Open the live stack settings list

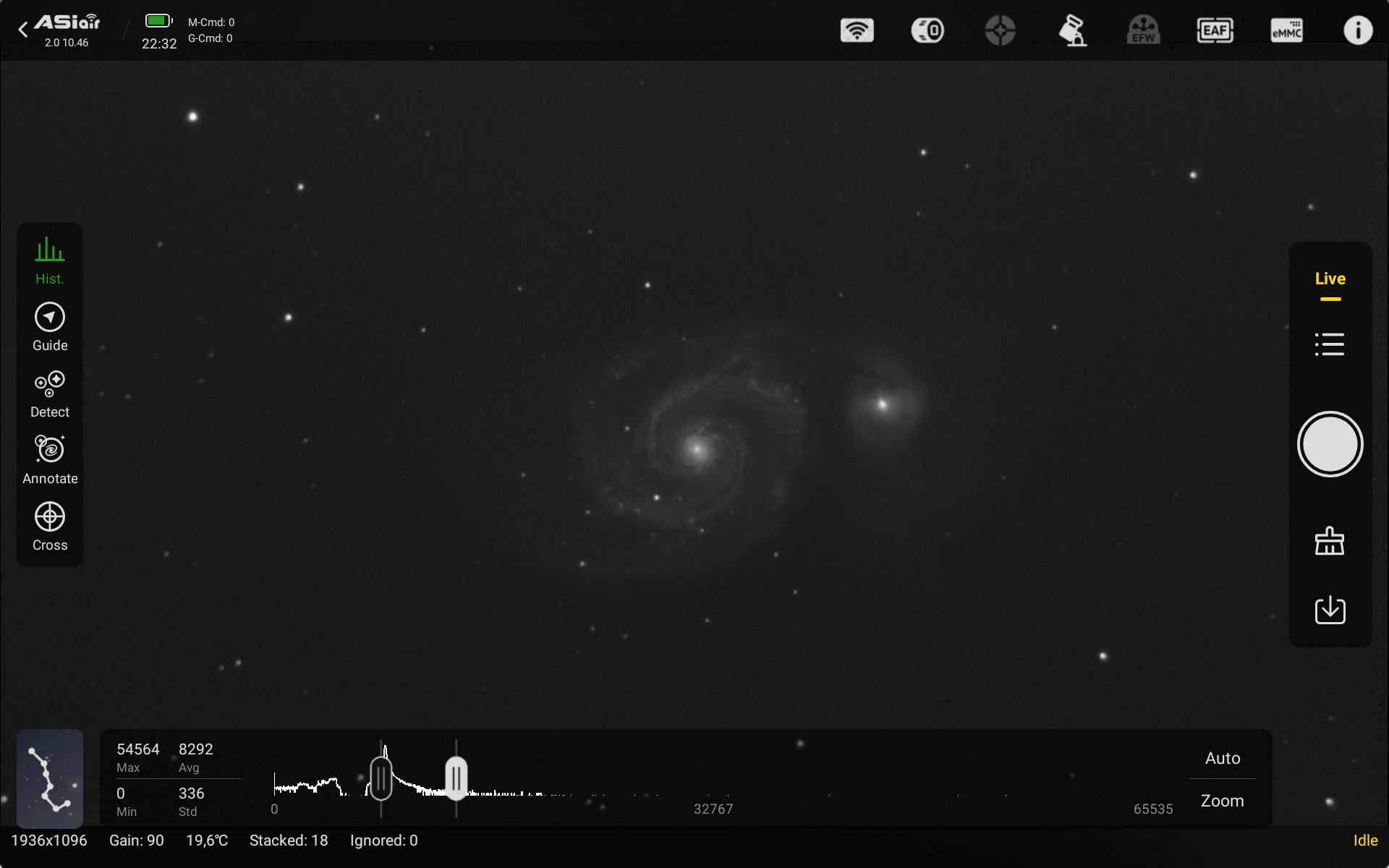pos(1330,344)
